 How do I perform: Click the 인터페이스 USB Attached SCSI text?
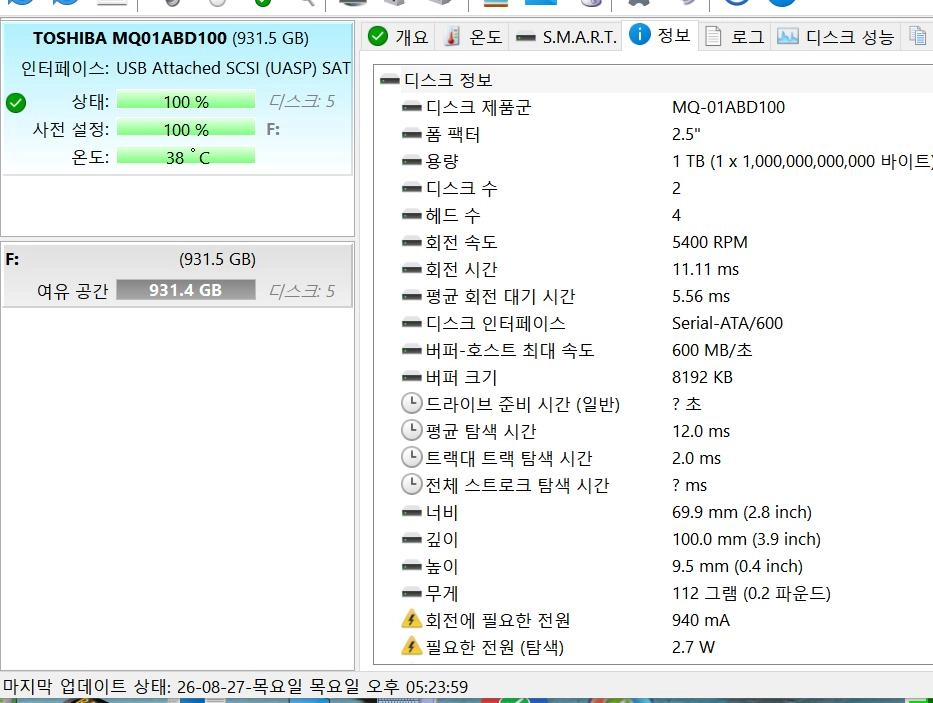point(185,68)
